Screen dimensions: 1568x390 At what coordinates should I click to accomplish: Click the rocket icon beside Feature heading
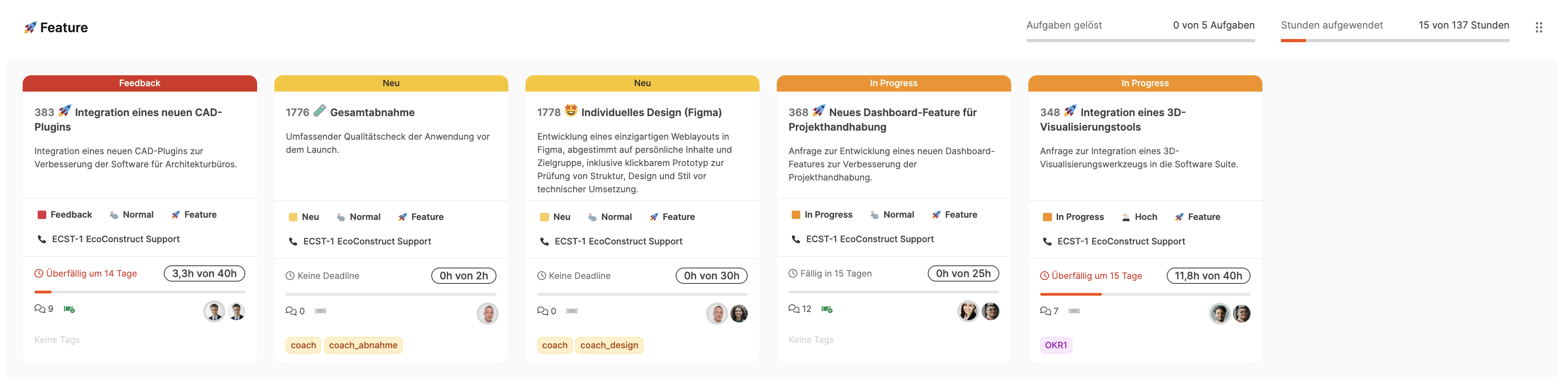(30, 27)
